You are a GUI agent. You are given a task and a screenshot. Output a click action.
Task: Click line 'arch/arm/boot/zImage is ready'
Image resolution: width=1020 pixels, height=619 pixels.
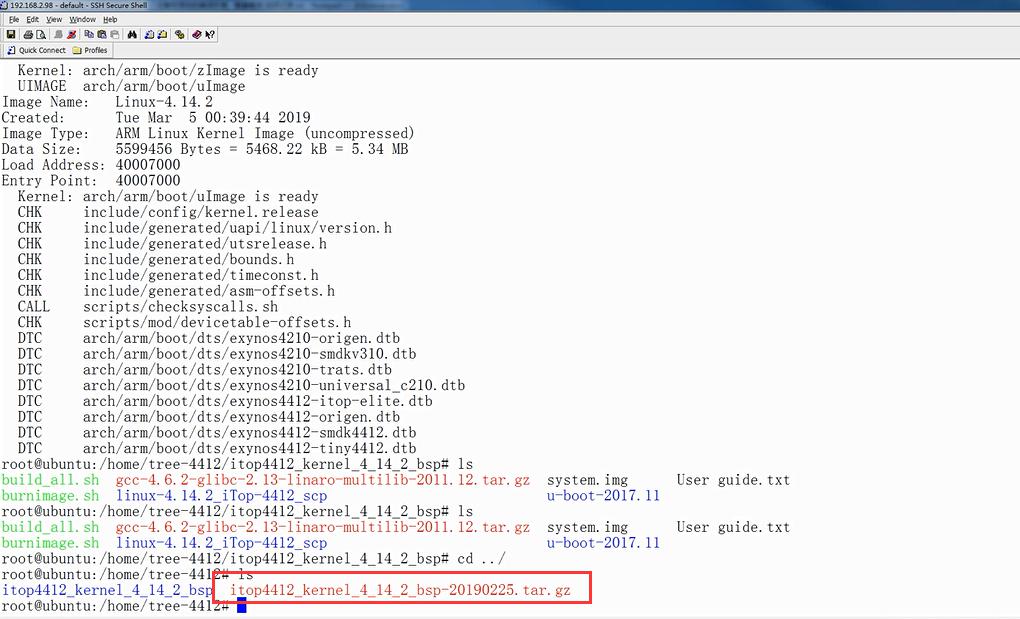[200, 70]
